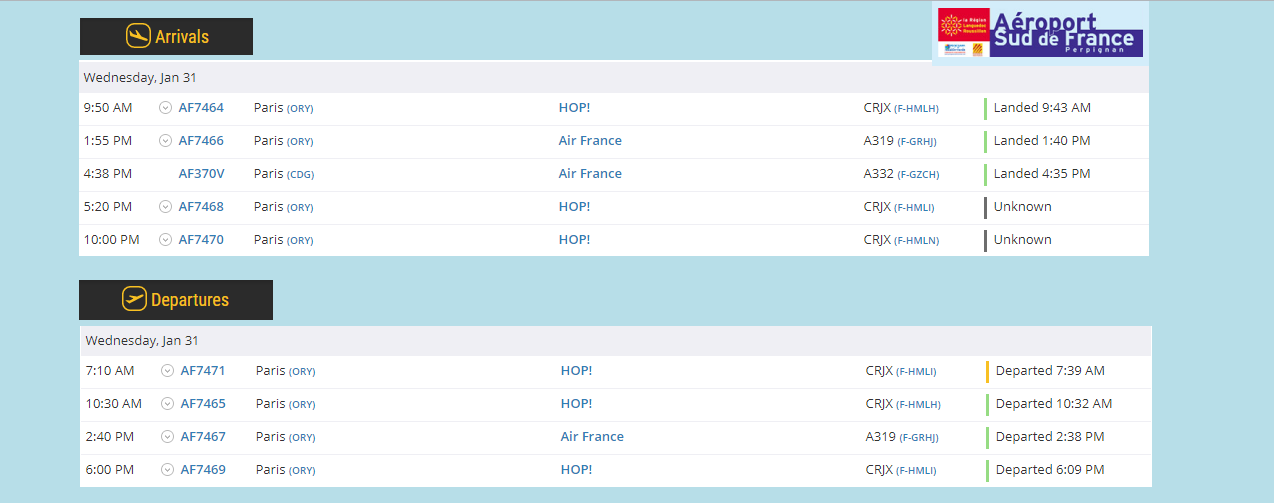Click scheduled time 7:10 AM

click(x=110, y=371)
